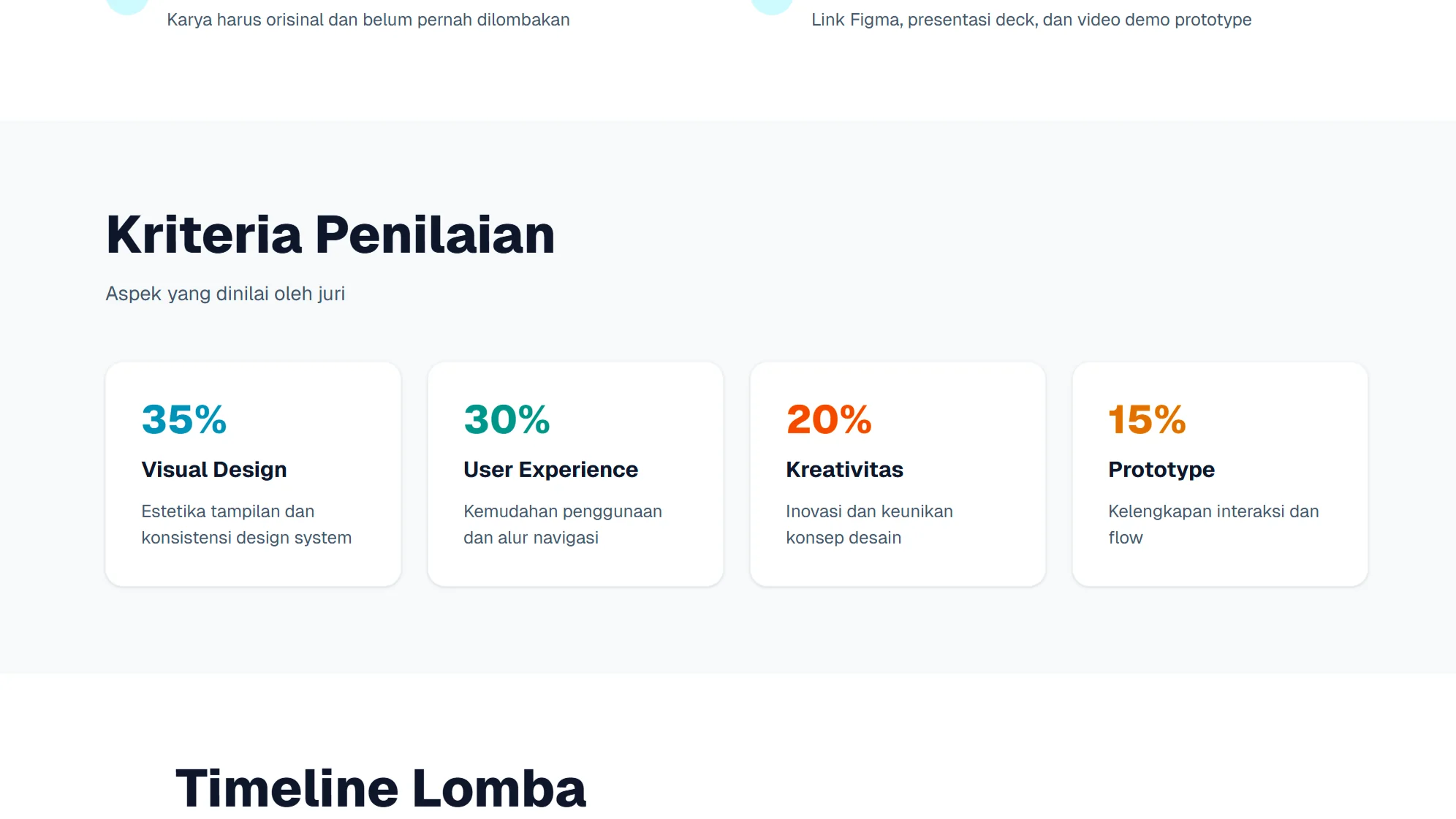Click the "Estetika tampilan dan konsistensi" description
This screenshot has height=819, width=1456.
point(246,525)
